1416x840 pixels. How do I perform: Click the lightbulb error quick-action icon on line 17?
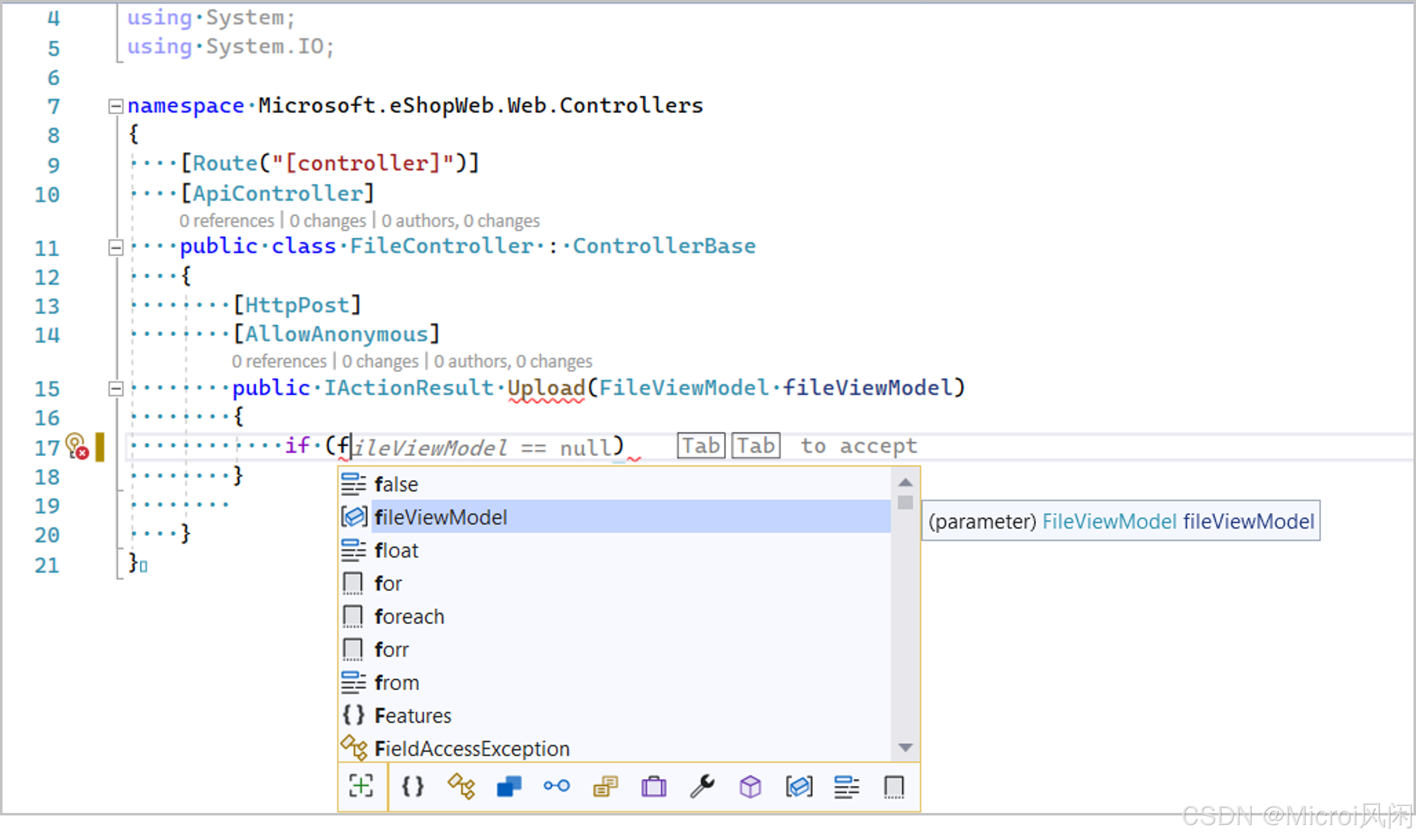coord(77,447)
